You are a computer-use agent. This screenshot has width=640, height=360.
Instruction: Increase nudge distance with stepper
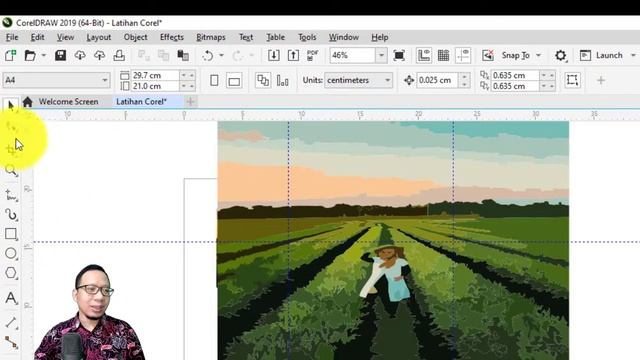click(x=464, y=76)
